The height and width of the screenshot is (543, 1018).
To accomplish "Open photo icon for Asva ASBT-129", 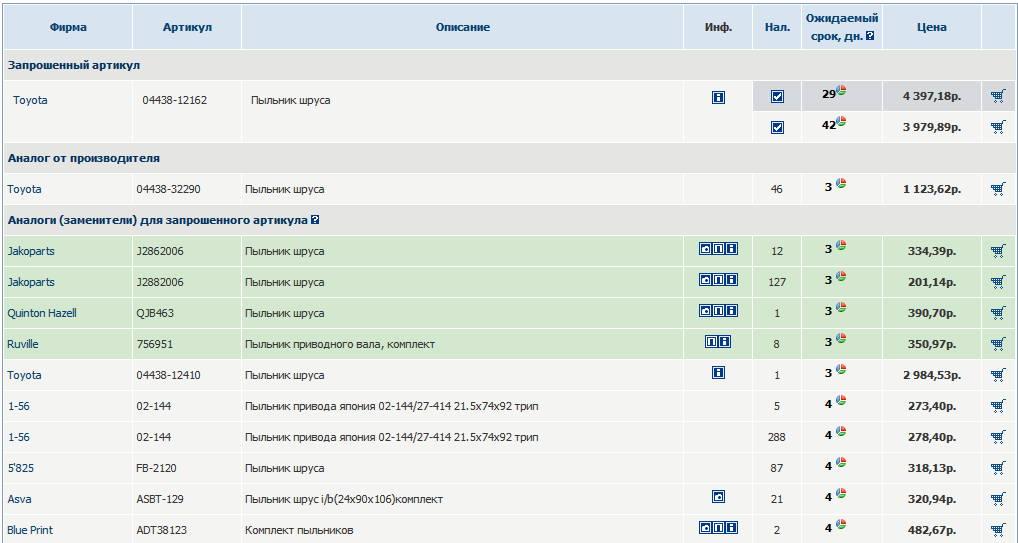I will click(x=718, y=497).
